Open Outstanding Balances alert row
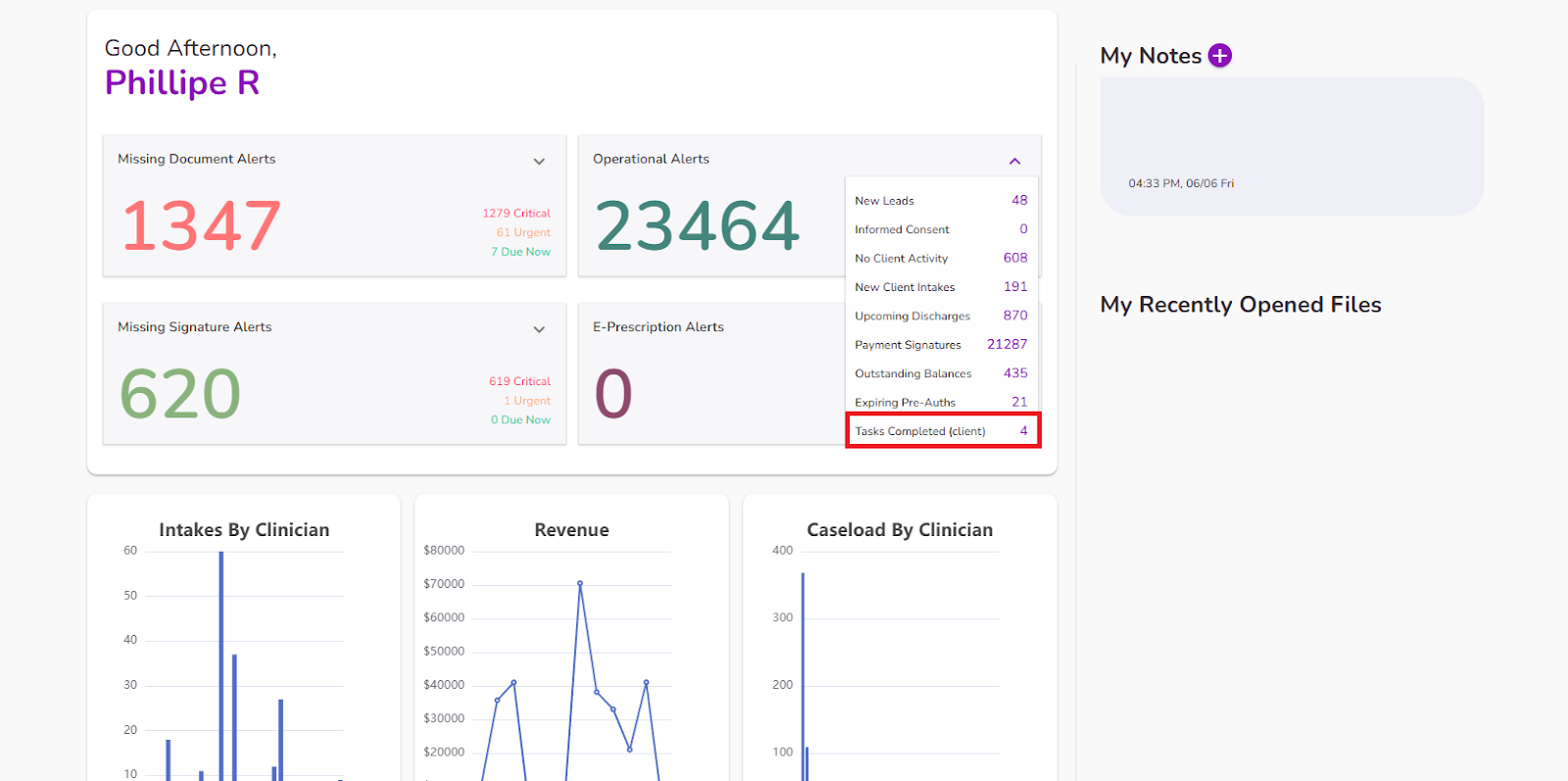 coord(941,373)
